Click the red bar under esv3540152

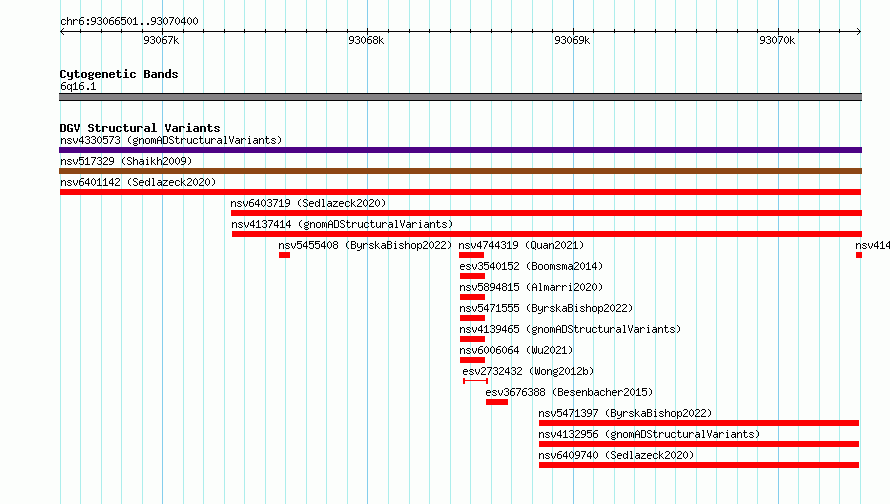click(472, 276)
